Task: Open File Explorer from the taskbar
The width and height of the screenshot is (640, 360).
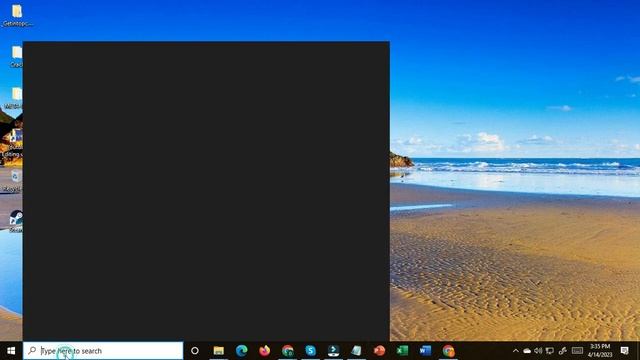Action: pyautogui.click(x=219, y=351)
